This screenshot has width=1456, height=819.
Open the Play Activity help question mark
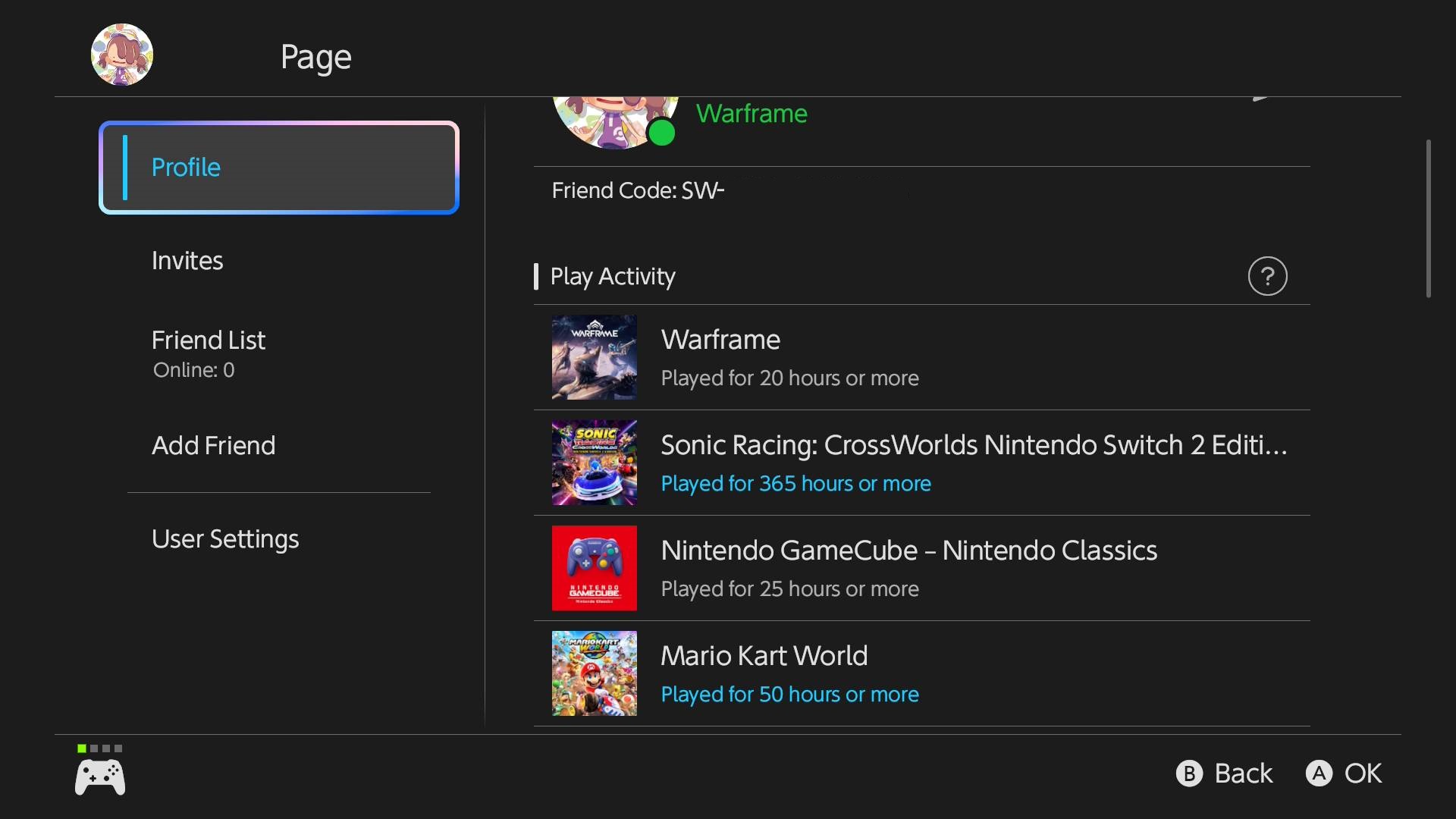pos(1267,276)
